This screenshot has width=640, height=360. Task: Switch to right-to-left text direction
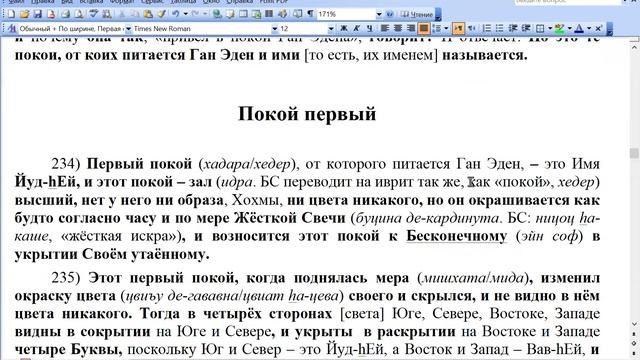click(472, 29)
